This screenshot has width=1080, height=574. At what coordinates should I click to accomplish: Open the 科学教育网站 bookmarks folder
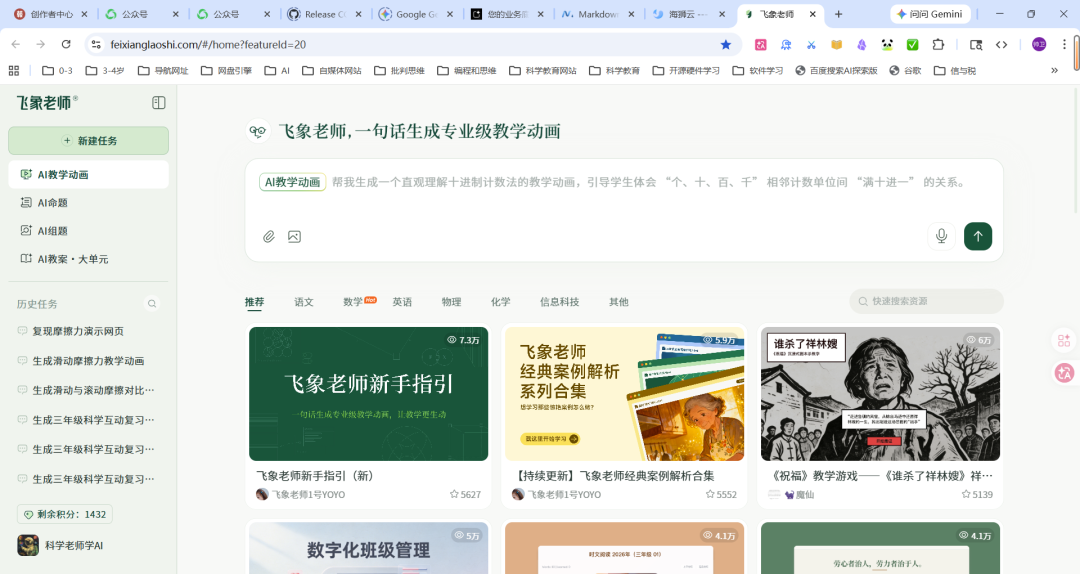(543, 70)
